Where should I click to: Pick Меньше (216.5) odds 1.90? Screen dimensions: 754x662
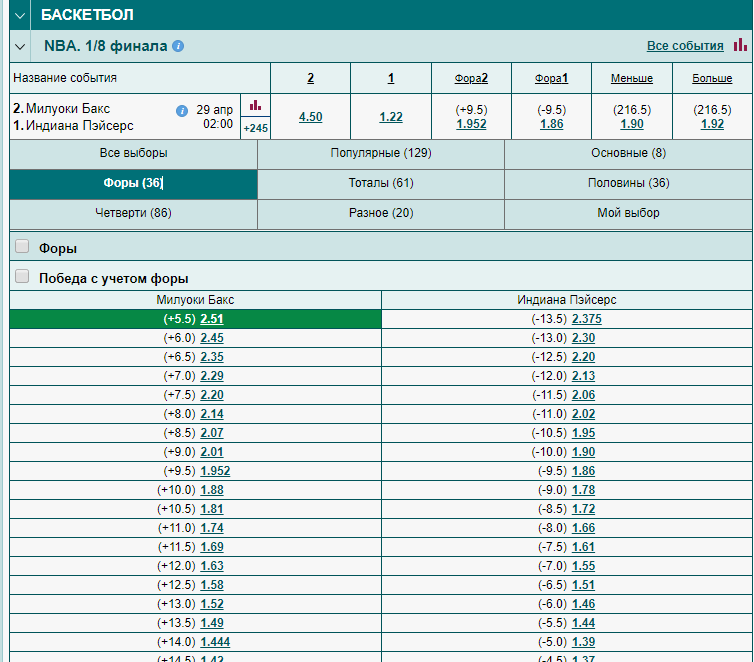(x=632, y=124)
